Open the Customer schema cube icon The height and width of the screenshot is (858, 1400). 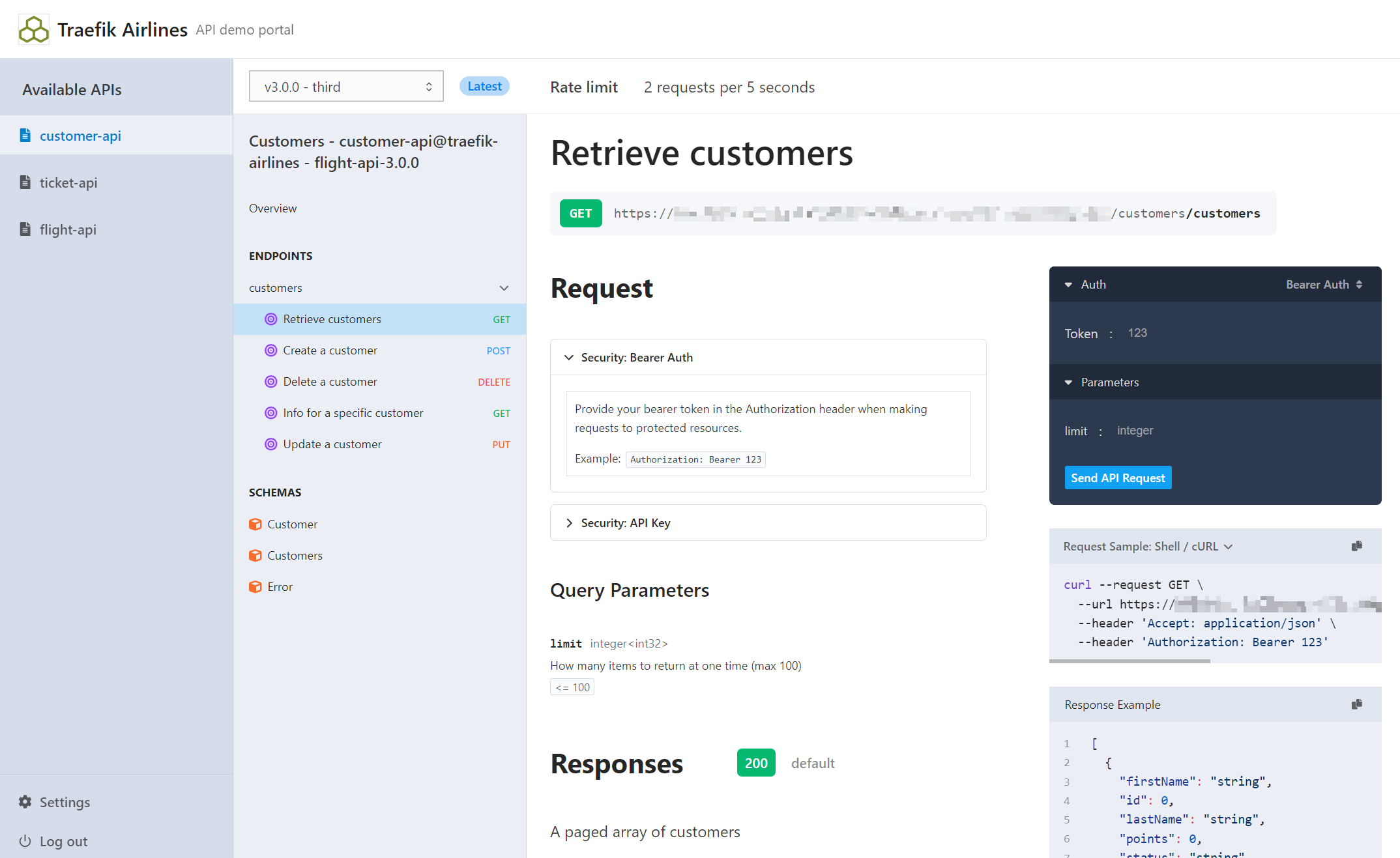pos(255,524)
